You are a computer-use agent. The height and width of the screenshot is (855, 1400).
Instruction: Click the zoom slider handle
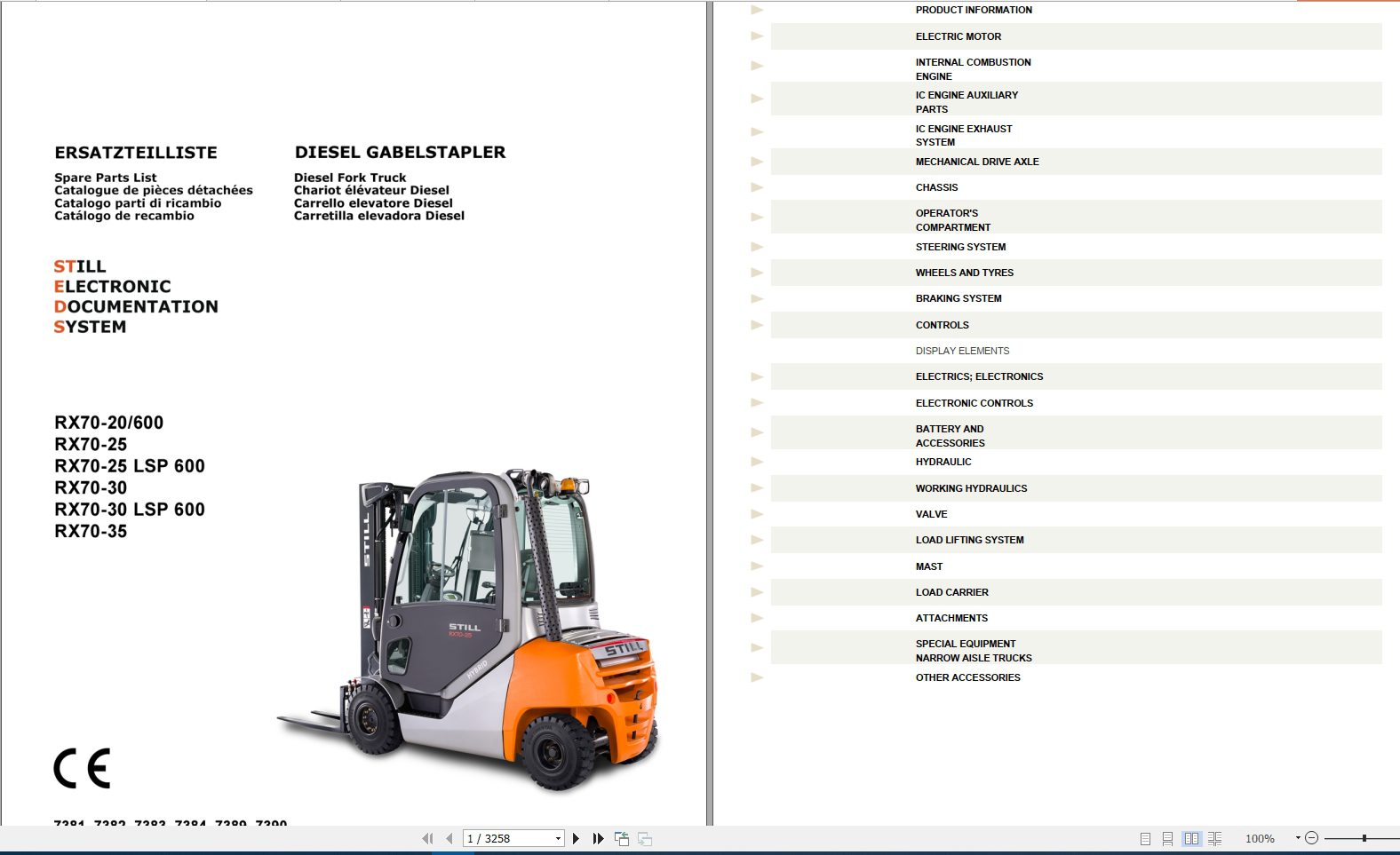(1364, 838)
